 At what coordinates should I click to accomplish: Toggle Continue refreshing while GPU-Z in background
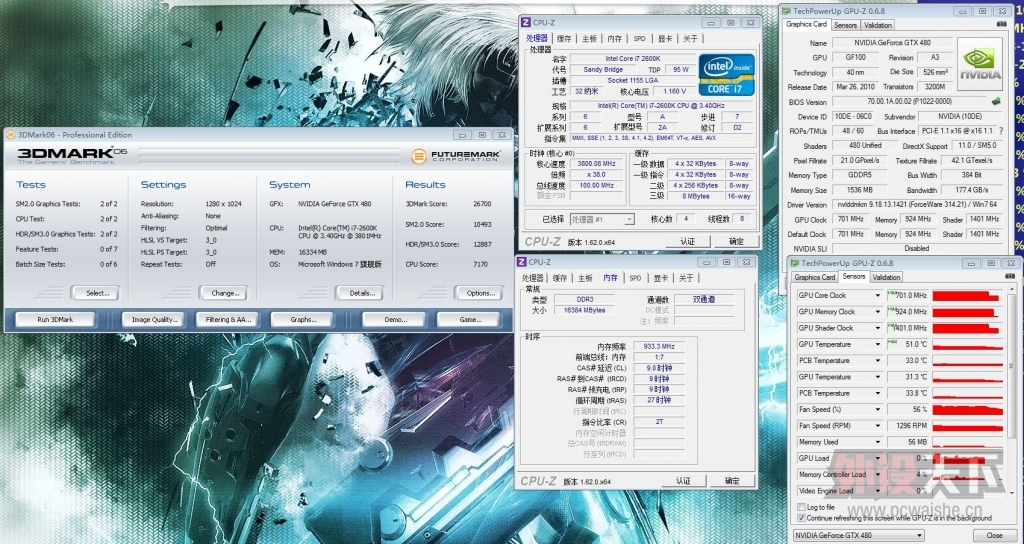tap(801, 518)
